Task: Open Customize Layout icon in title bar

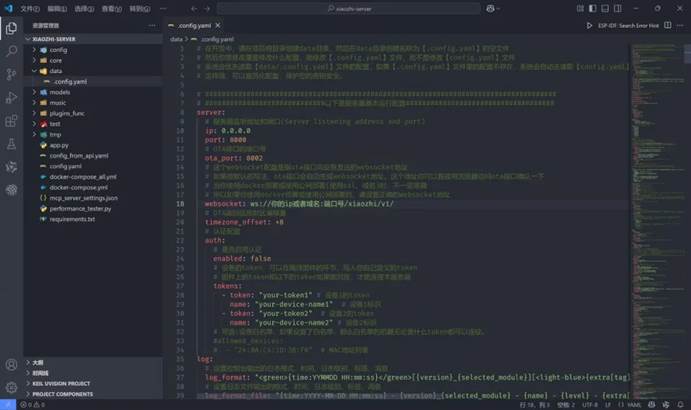Action: point(580,8)
